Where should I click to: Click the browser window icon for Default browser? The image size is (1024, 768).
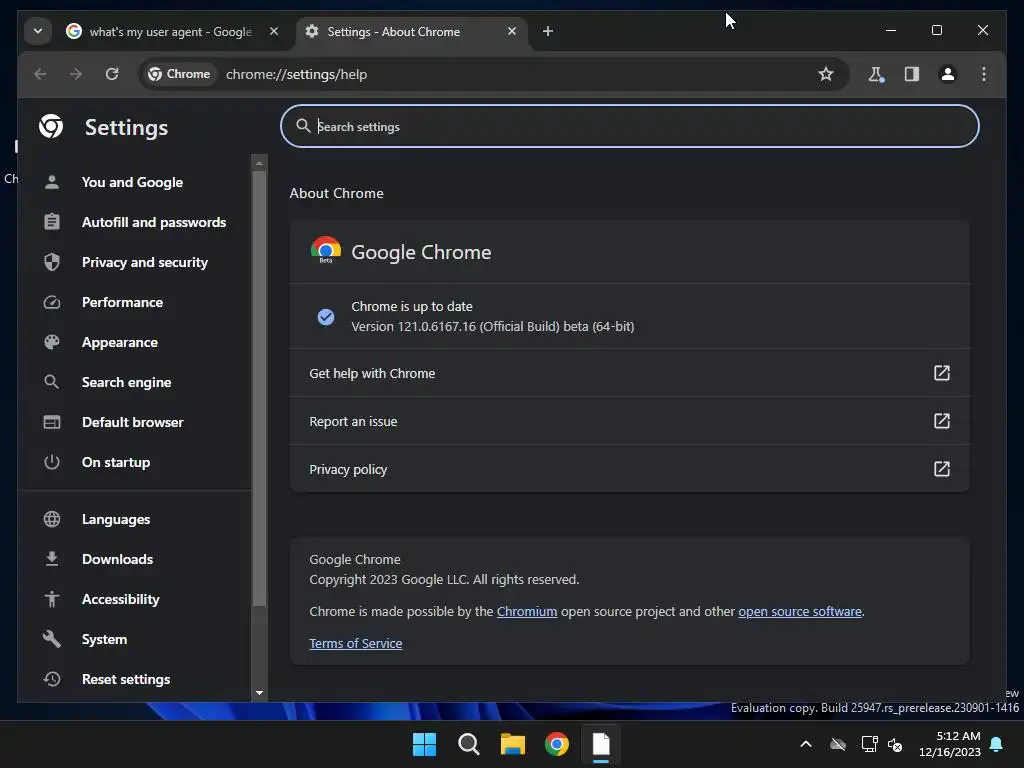52,422
